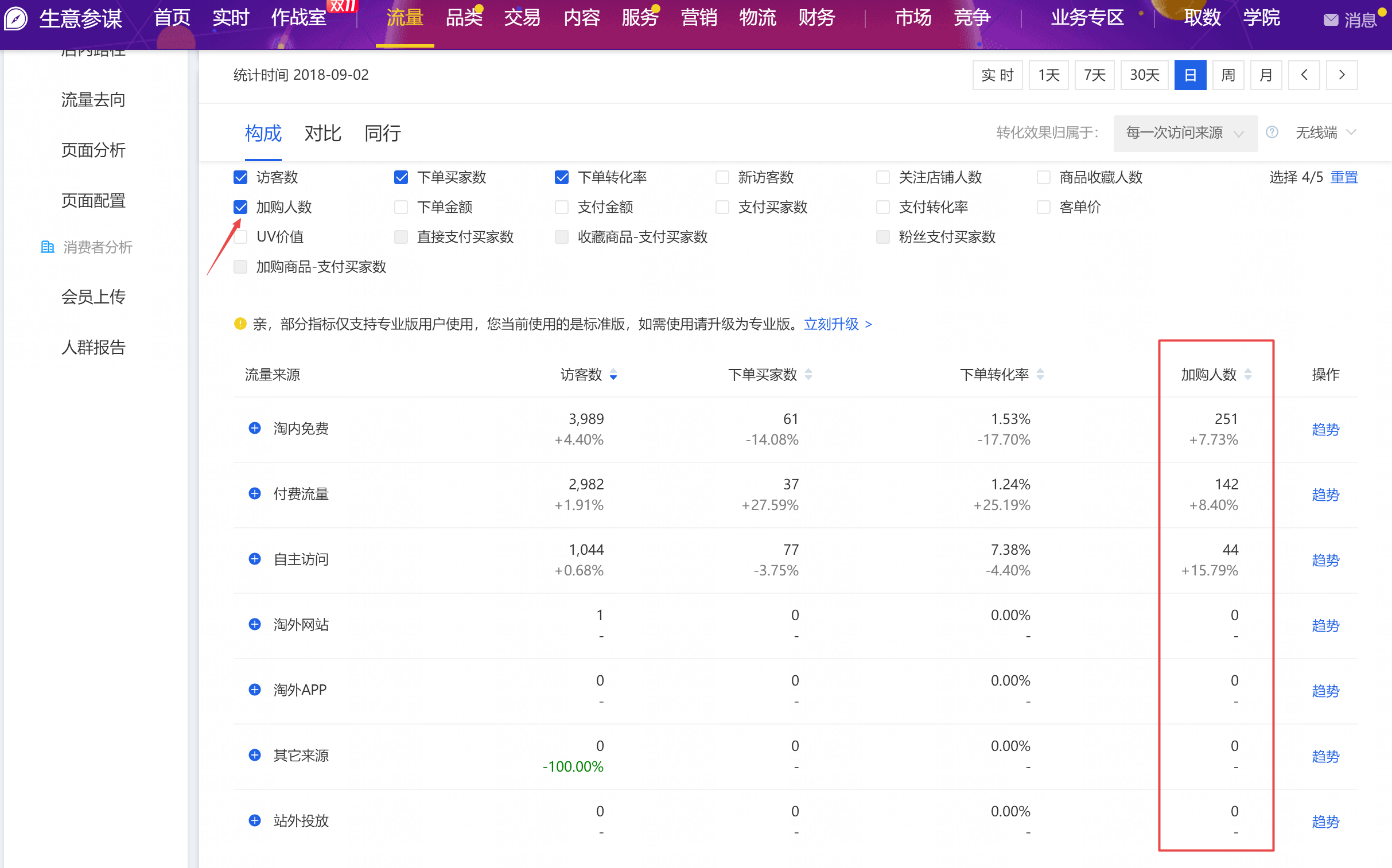Click the yellow warning notice icon
Image resolution: width=1392 pixels, height=868 pixels.
point(240,324)
